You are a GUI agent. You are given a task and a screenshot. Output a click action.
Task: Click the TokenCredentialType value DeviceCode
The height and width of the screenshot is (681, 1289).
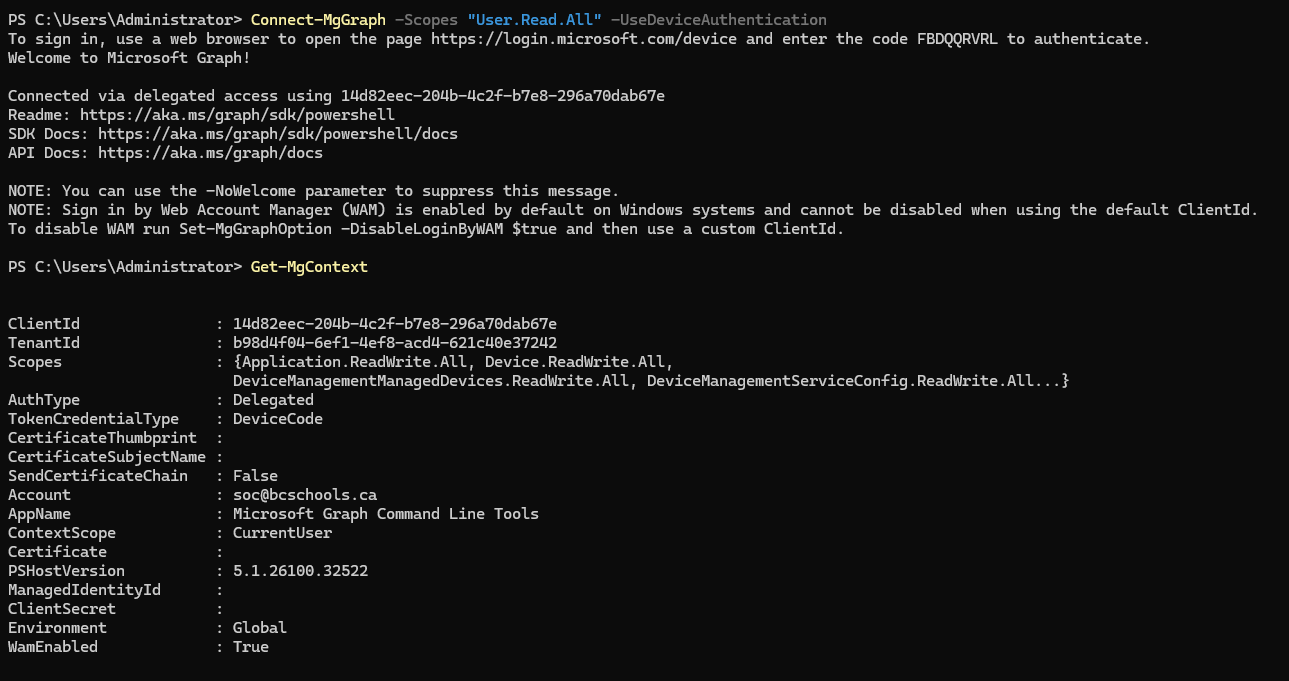click(x=277, y=419)
